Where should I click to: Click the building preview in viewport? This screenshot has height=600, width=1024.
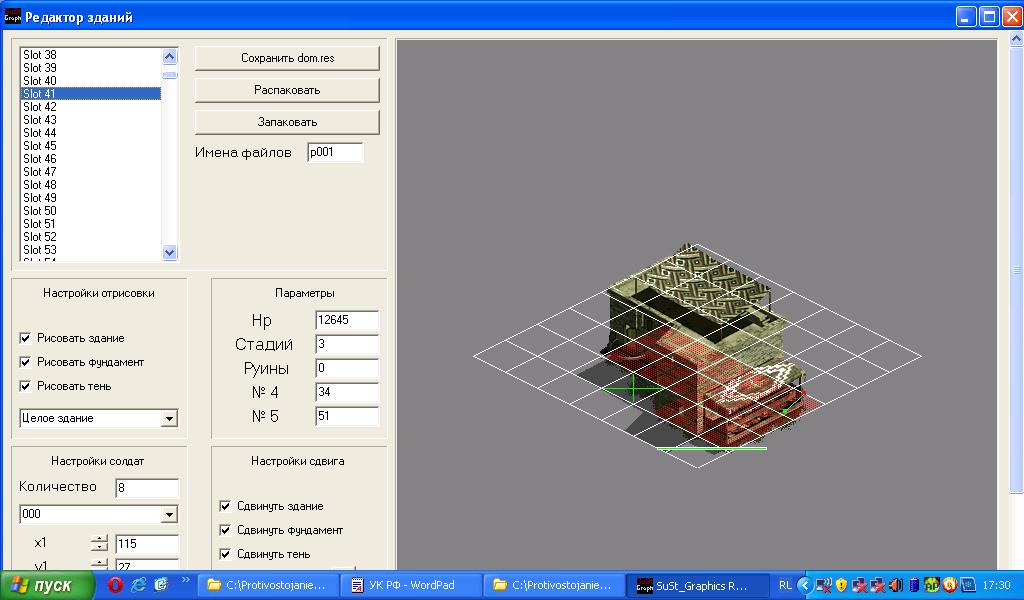pos(702,346)
